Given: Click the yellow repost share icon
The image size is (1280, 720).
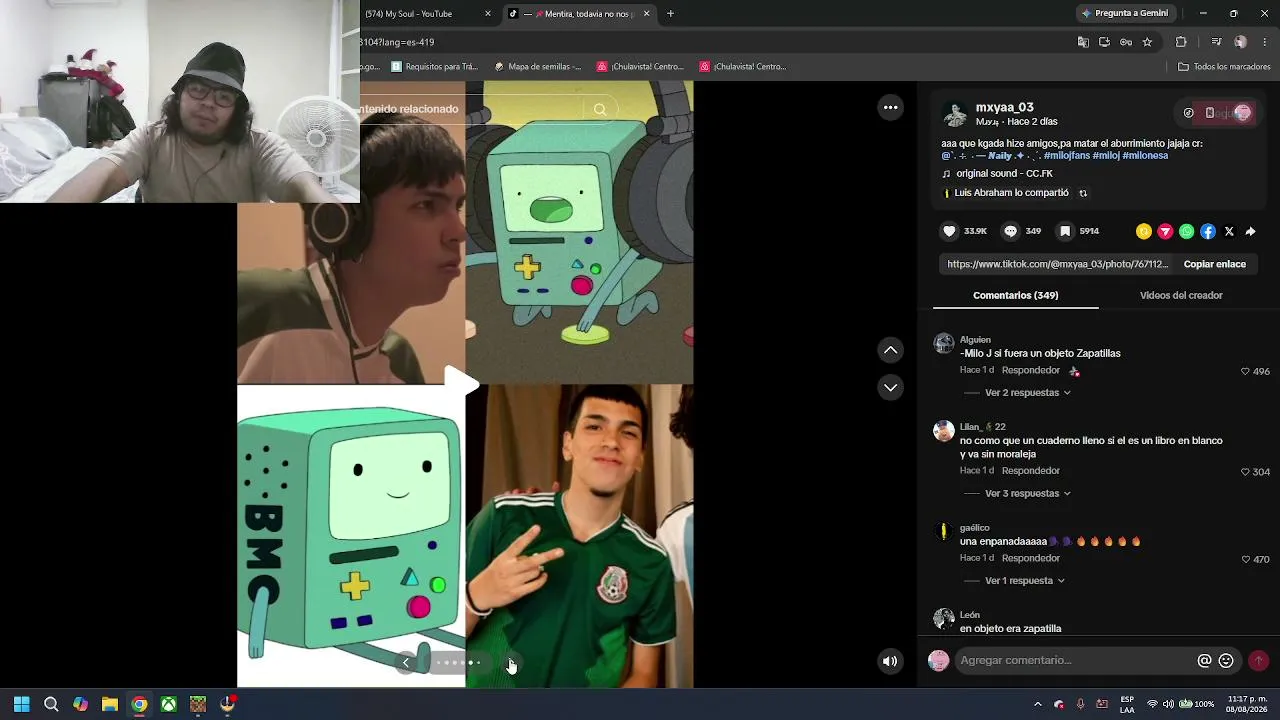Looking at the screenshot, I should point(1144,231).
